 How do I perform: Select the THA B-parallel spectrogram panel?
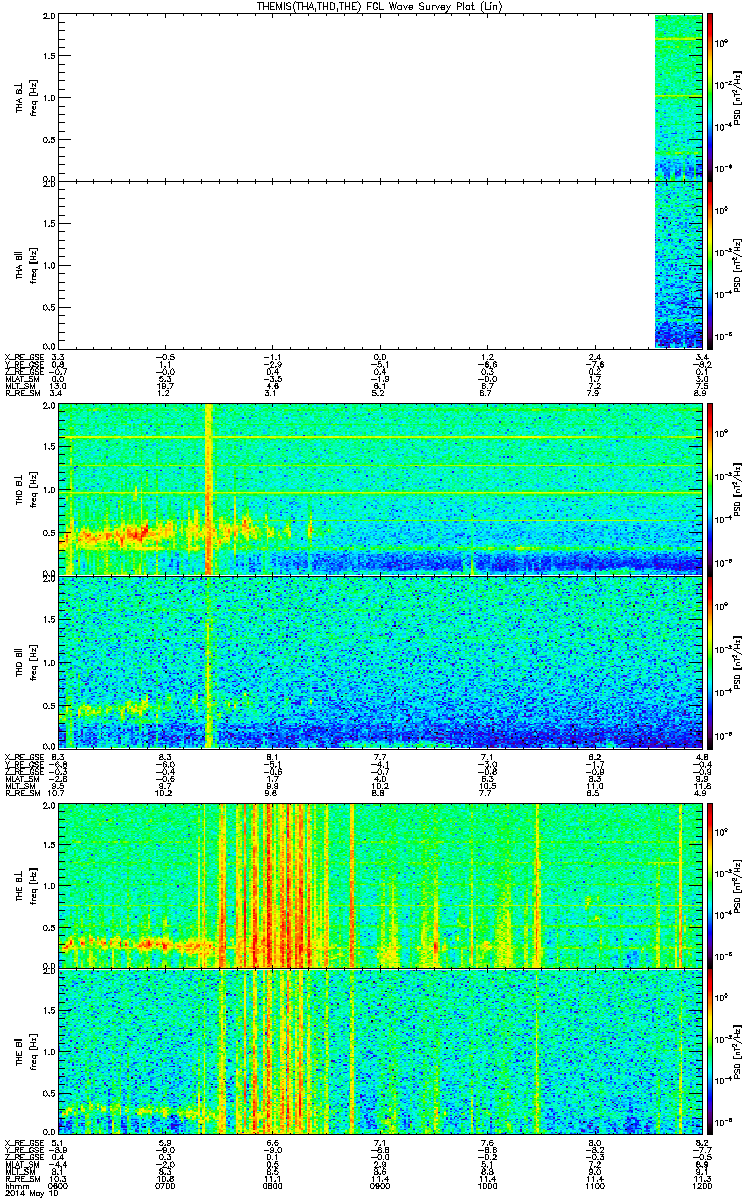point(380,264)
